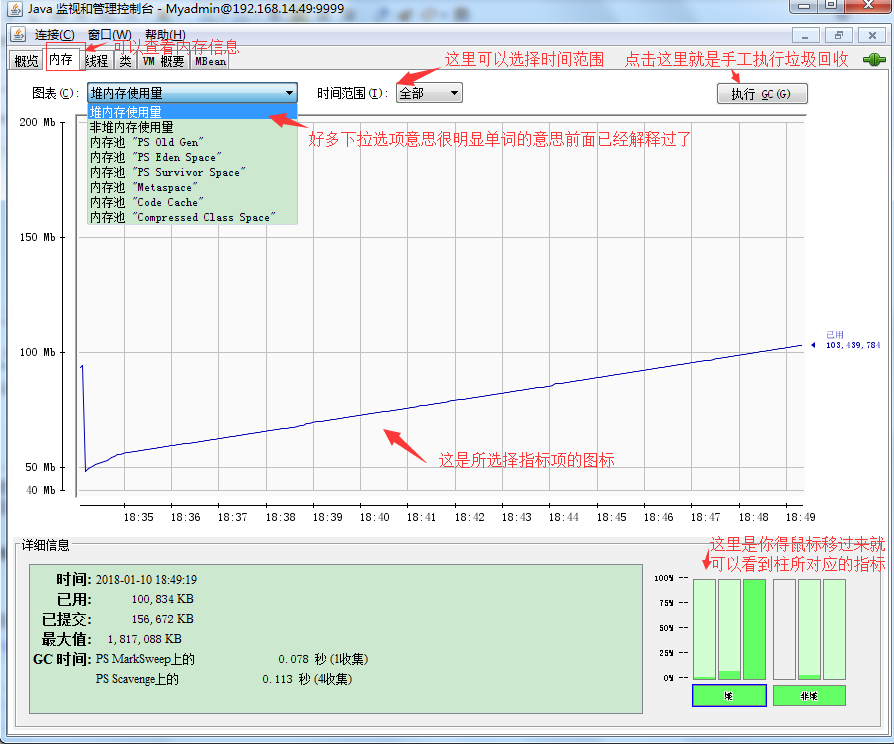Image resolution: width=894 pixels, height=744 pixels.
Task: Switch to the 线程 threads tab
Action: pyautogui.click(x=97, y=61)
